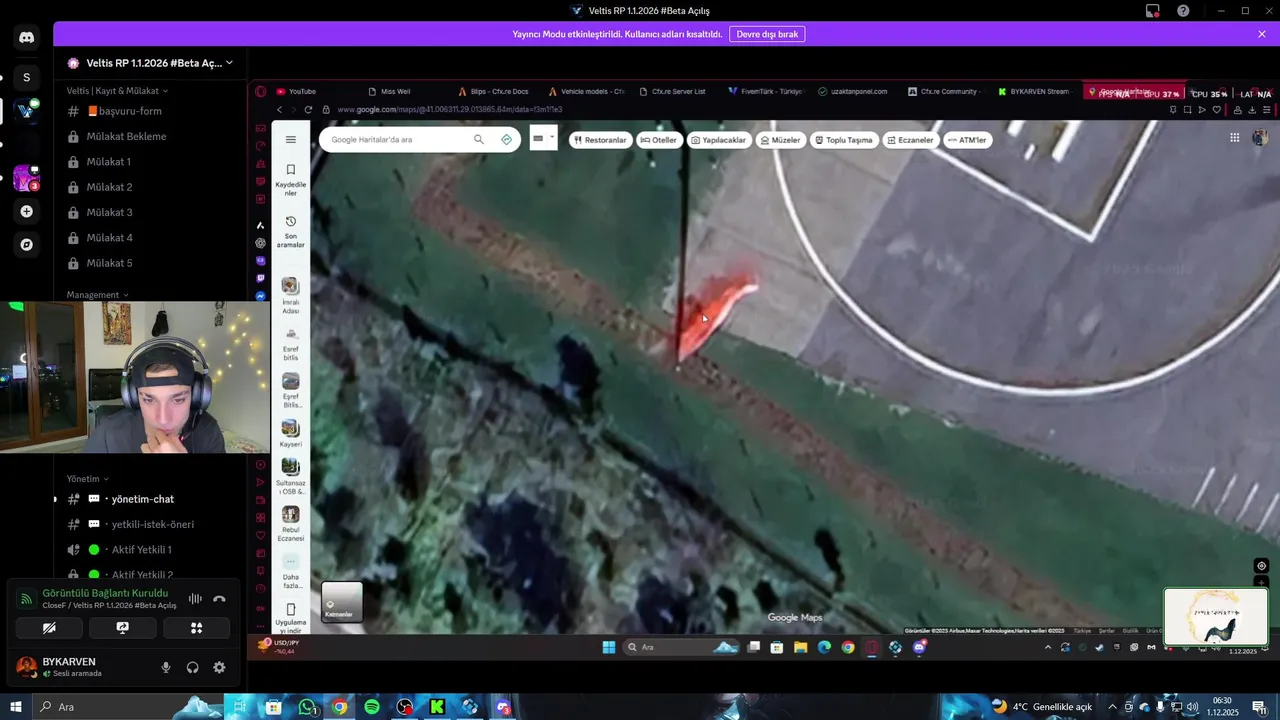Image resolution: width=1280 pixels, height=720 pixels.
Task: Open Discord direct messages home icon
Action: (x=26, y=37)
